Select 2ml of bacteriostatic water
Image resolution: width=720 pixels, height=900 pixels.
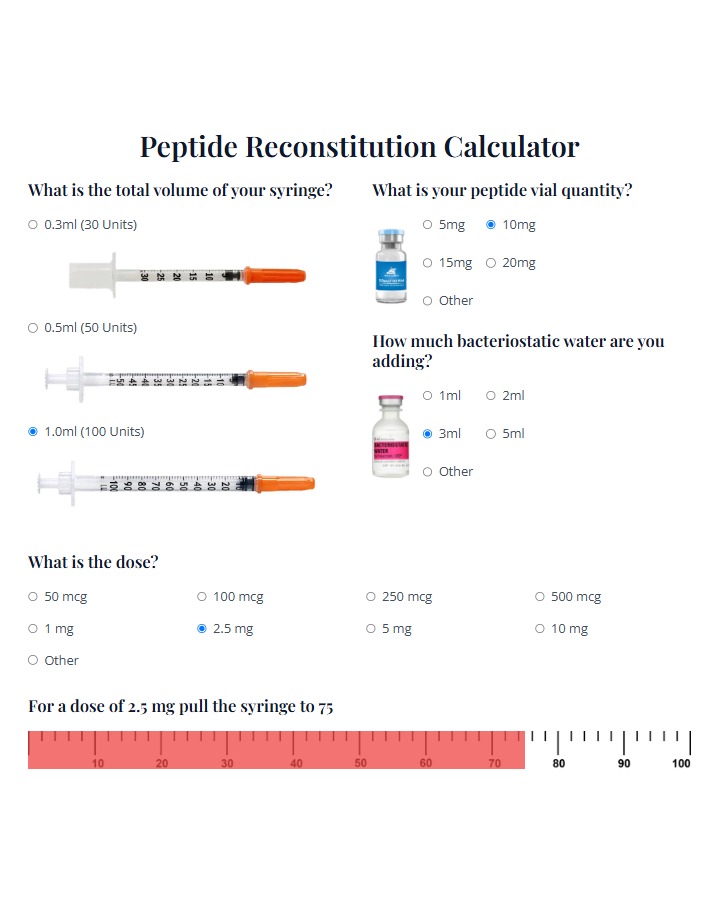[x=491, y=395]
